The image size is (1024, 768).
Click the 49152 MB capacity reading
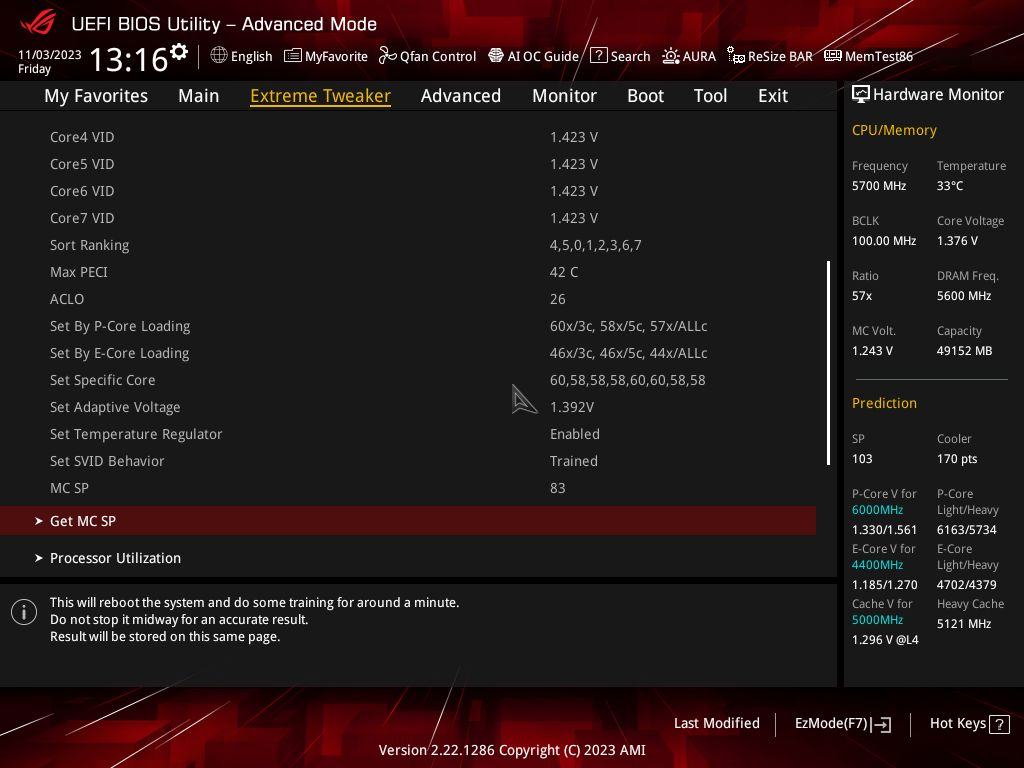click(x=965, y=351)
